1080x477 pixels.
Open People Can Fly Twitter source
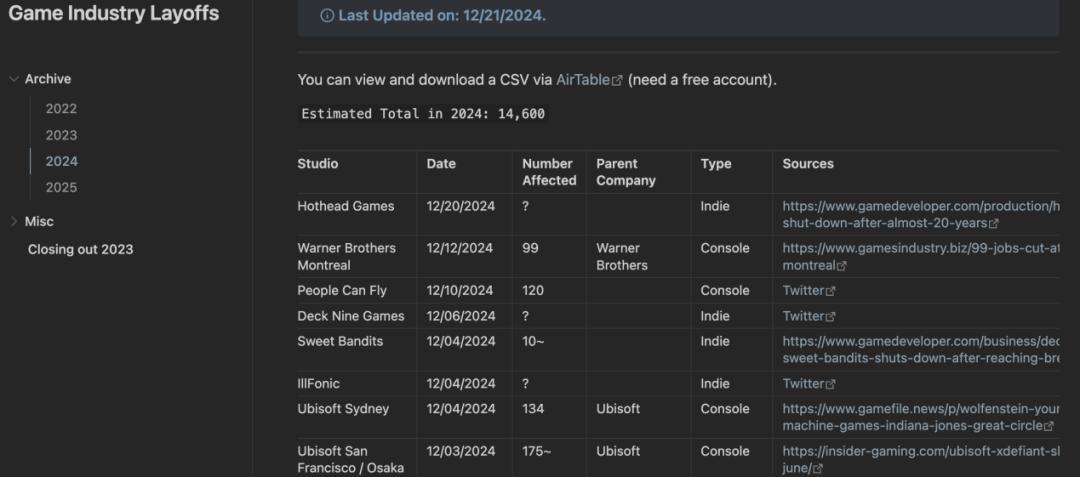[x=803, y=291]
